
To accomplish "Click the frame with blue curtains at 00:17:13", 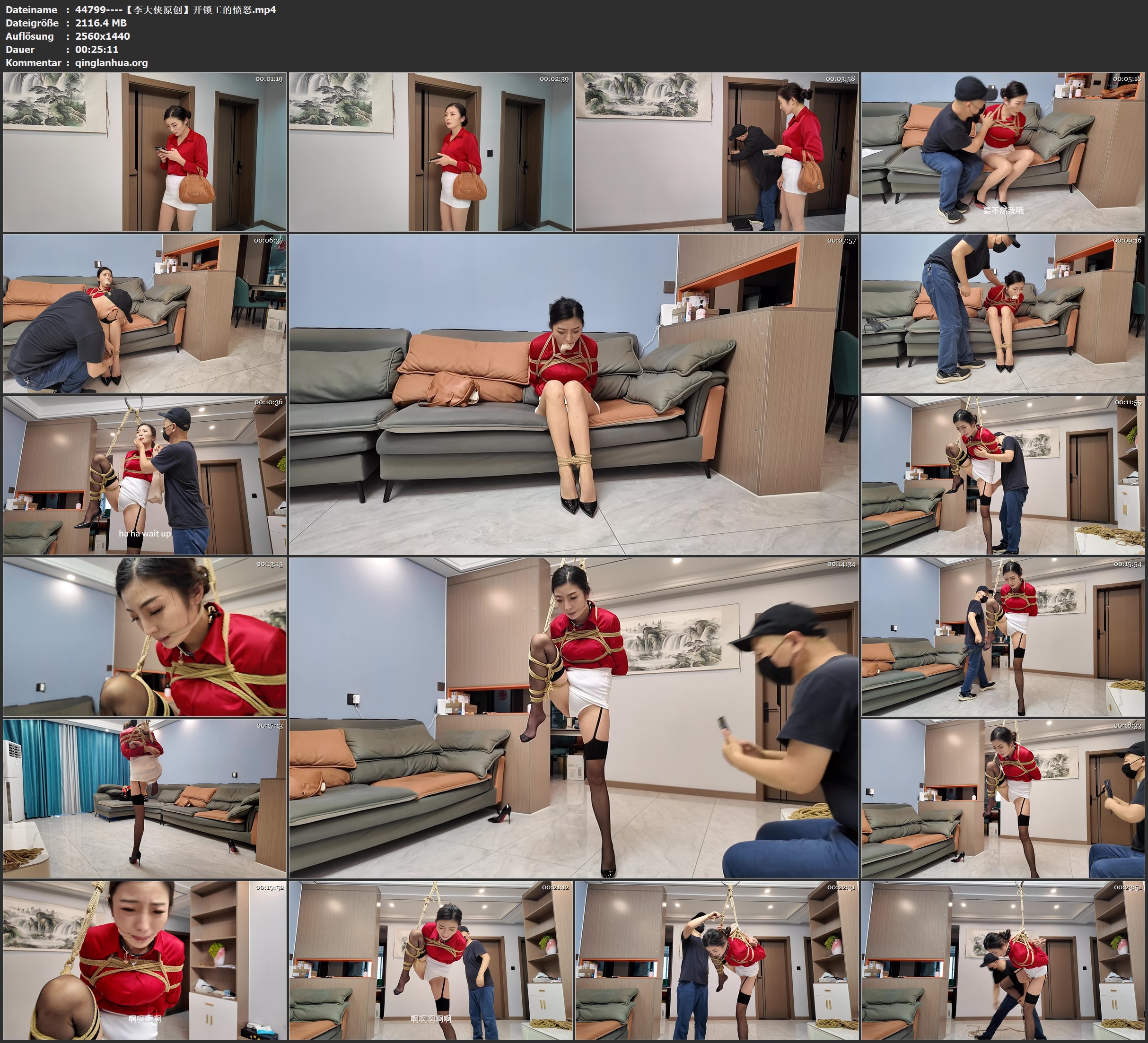I will tap(145, 798).
